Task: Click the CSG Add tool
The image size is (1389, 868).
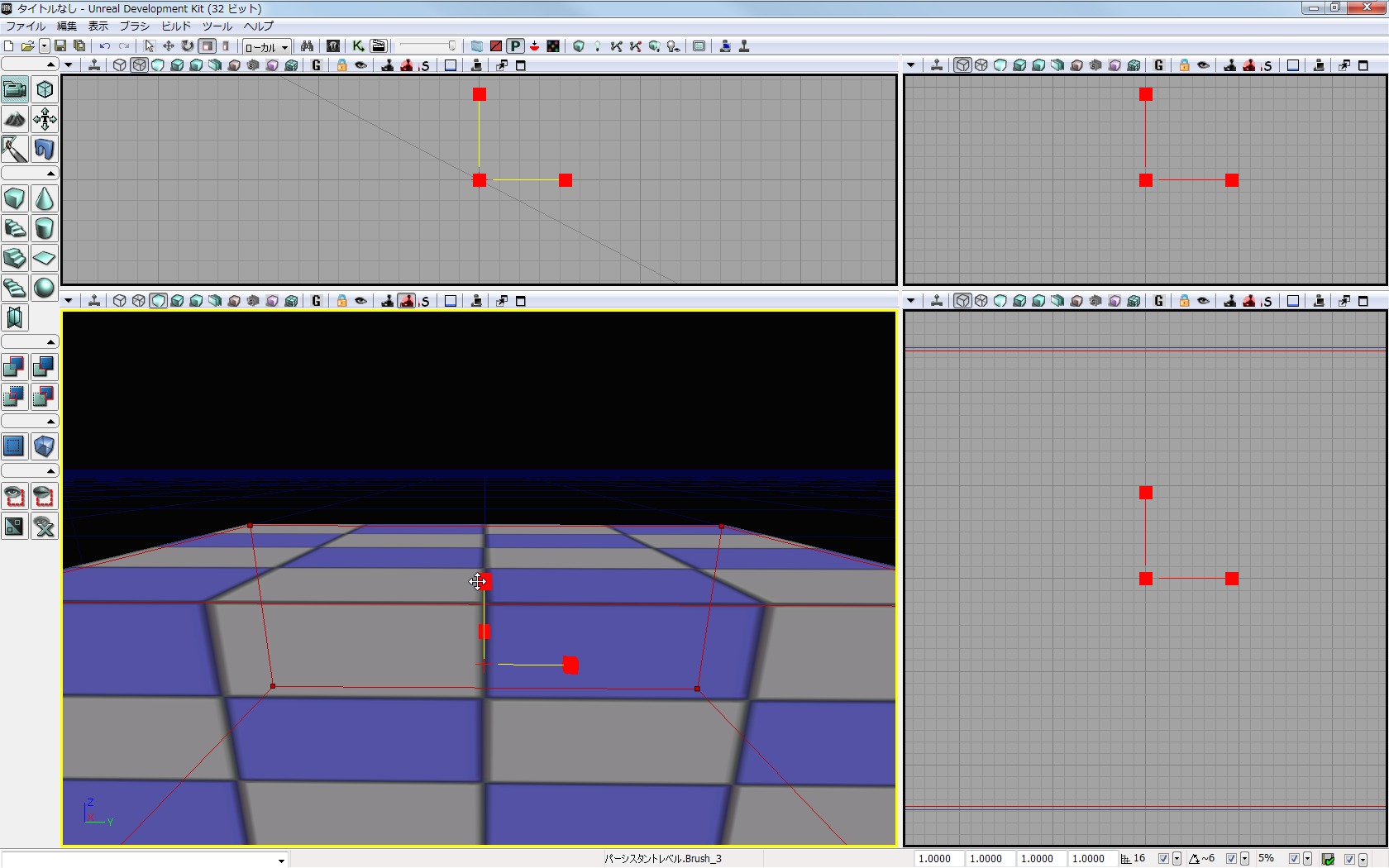Action: [x=14, y=367]
